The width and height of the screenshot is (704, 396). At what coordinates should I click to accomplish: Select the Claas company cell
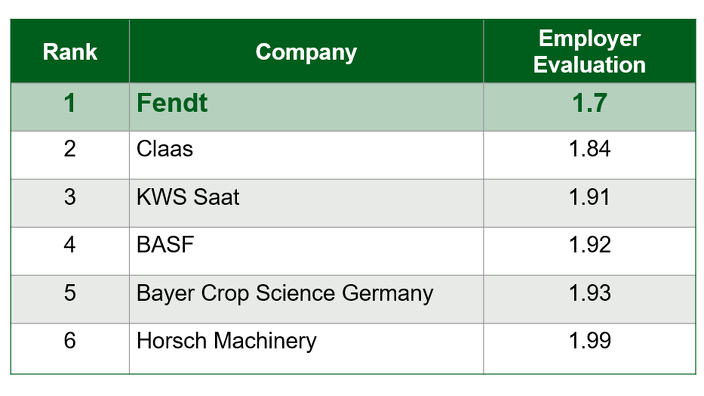306,155
